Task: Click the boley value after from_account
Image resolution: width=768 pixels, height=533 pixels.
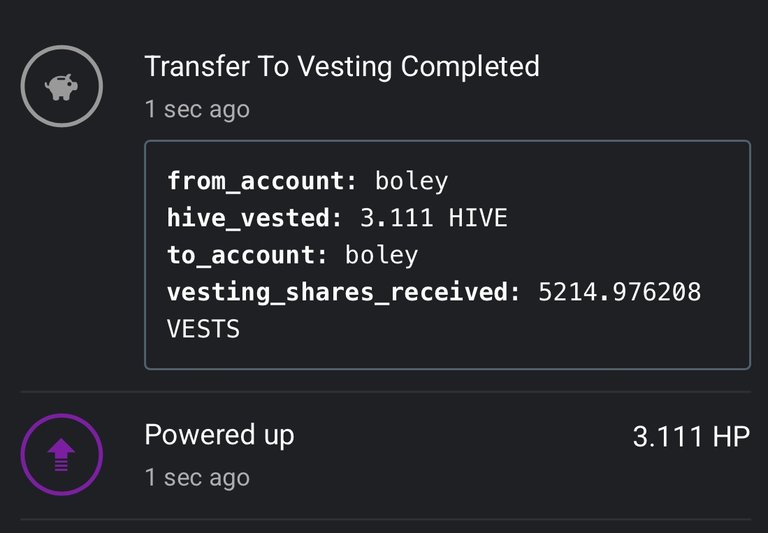Action: click(411, 182)
